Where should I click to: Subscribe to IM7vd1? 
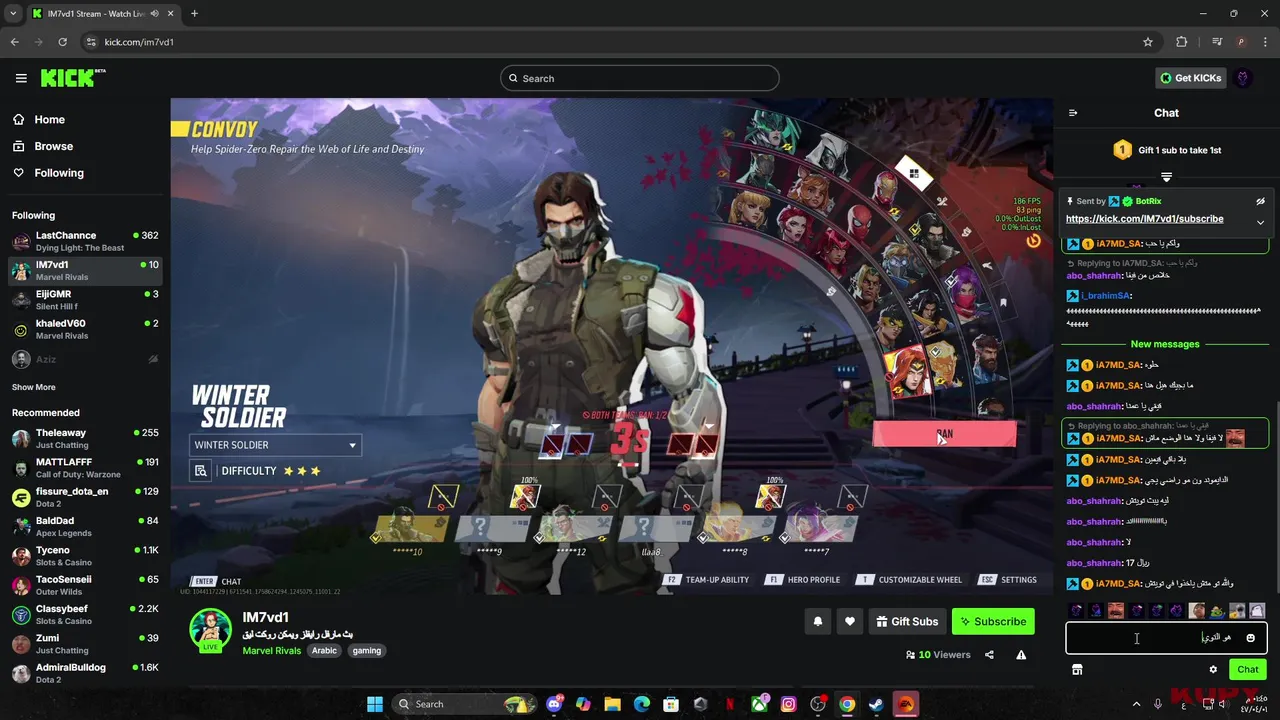[993, 621]
